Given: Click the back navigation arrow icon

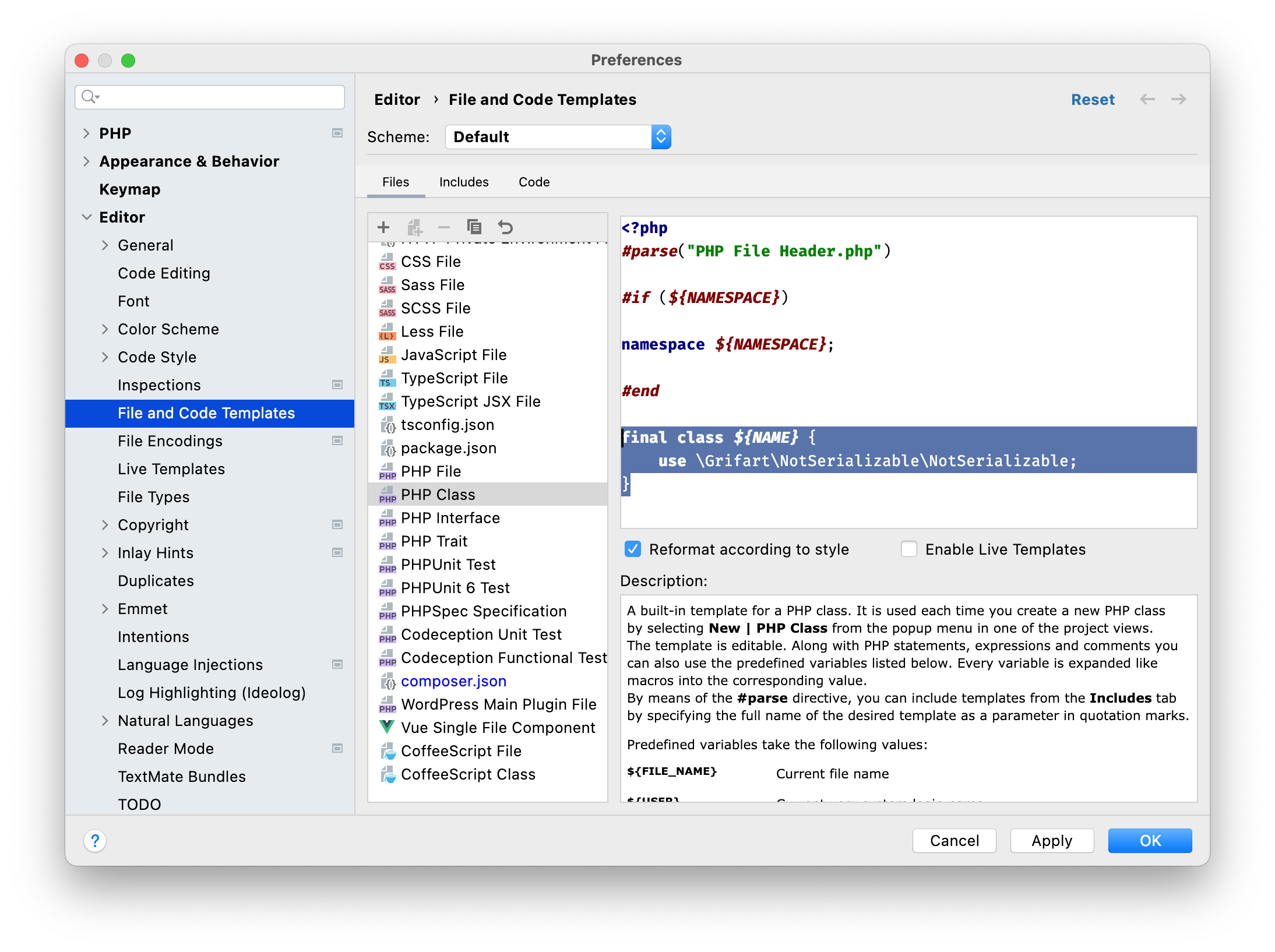Looking at the screenshot, I should click(x=1147, y=100).
